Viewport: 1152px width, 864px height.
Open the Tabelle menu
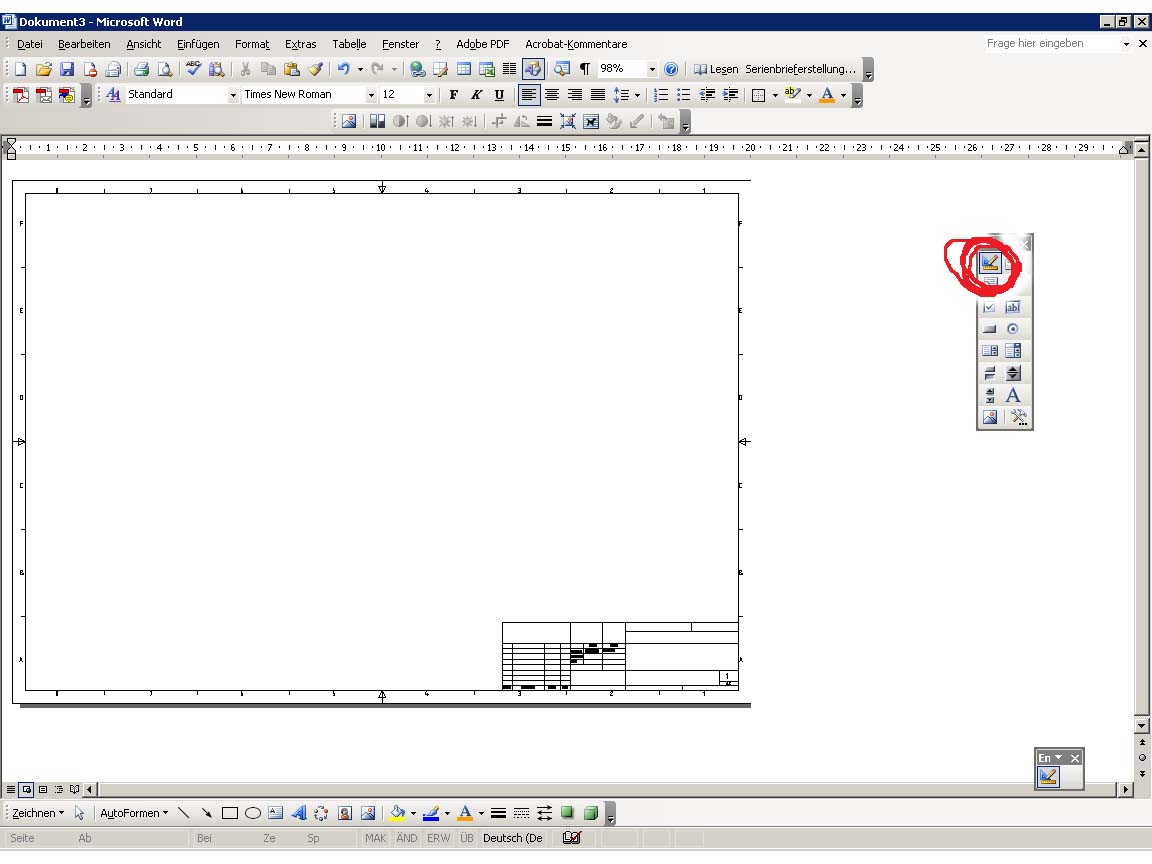pyautogui.click(x=349, y=44)
